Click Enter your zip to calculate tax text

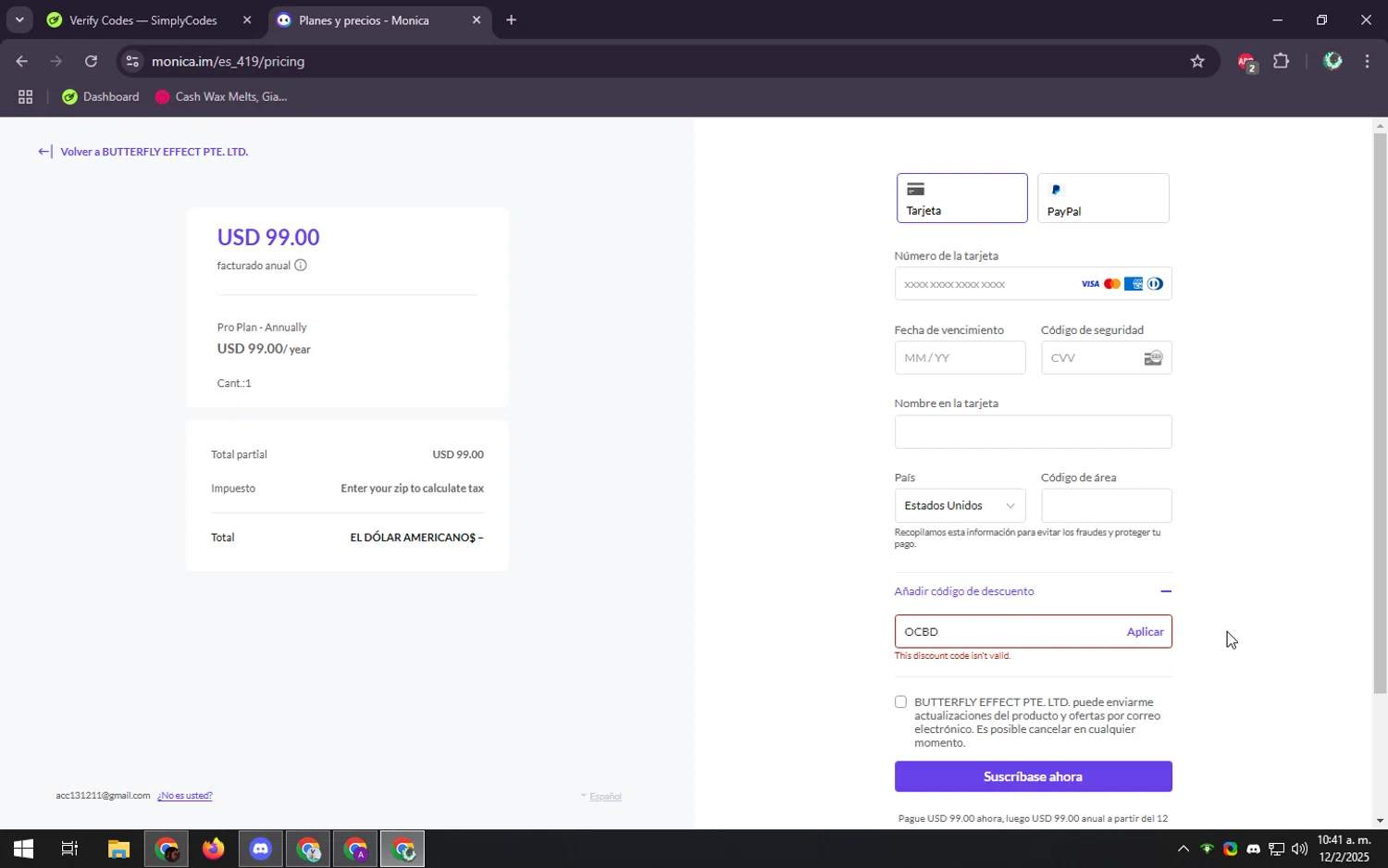click(412, 489)
